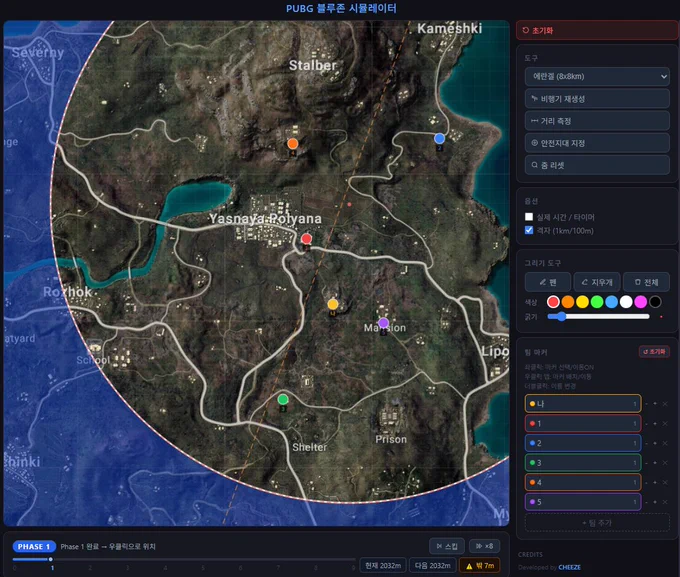
Task: Remove team 1 with its X icon
Action: click(665, 424)
